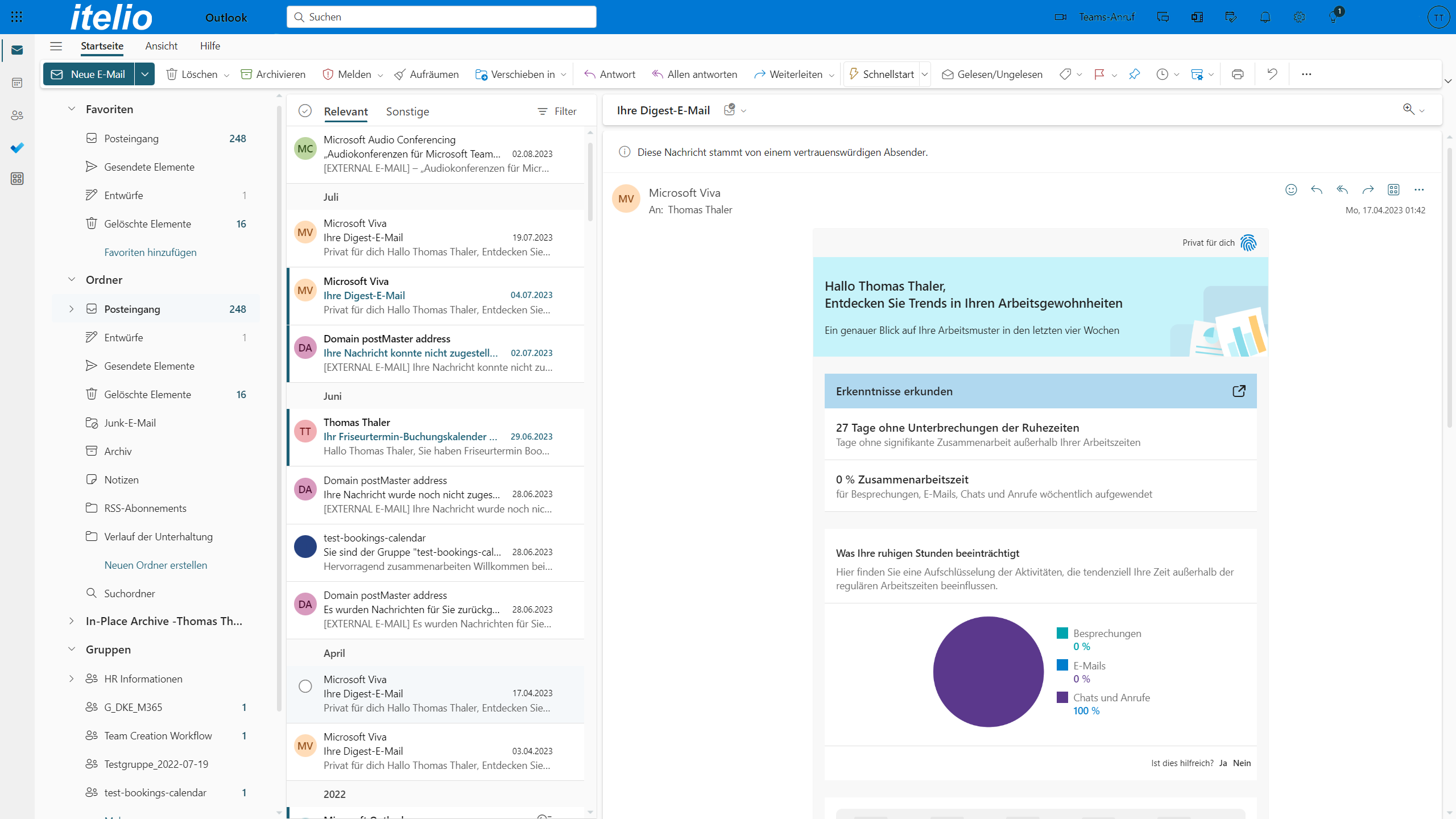Expand Posteingang subfolders under Ordner
The height and width of the screenshot is (819, 1456).
[x=72, y=309]
